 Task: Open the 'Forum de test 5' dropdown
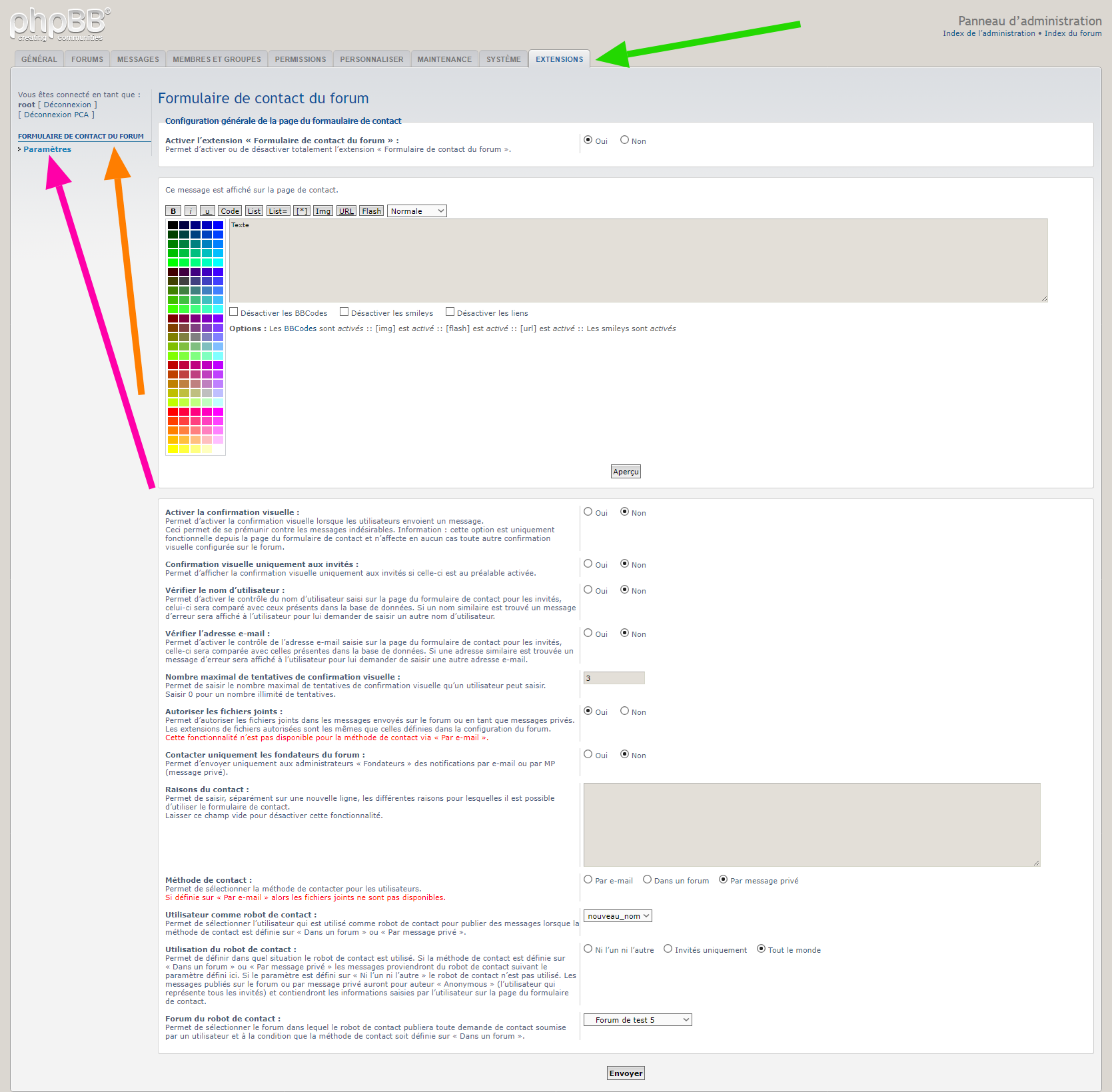638,1020
